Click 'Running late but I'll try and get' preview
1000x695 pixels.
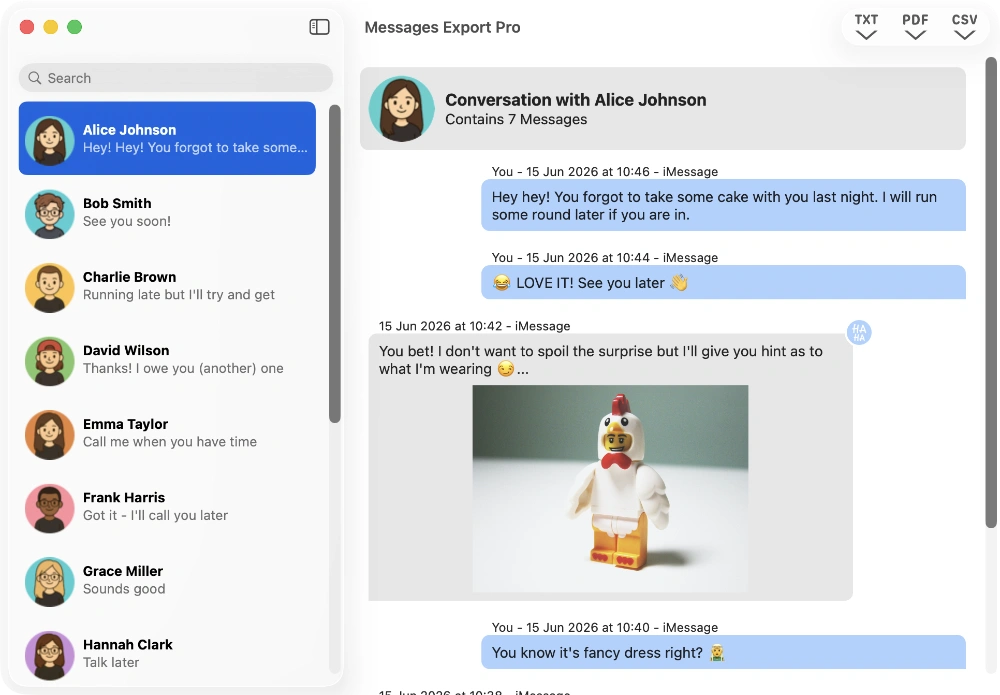tap(179, 295)
